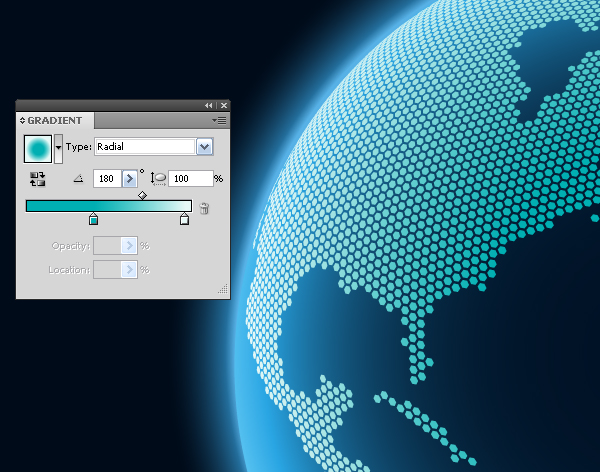Select the white gradient color stop

(x=184, y=219)
